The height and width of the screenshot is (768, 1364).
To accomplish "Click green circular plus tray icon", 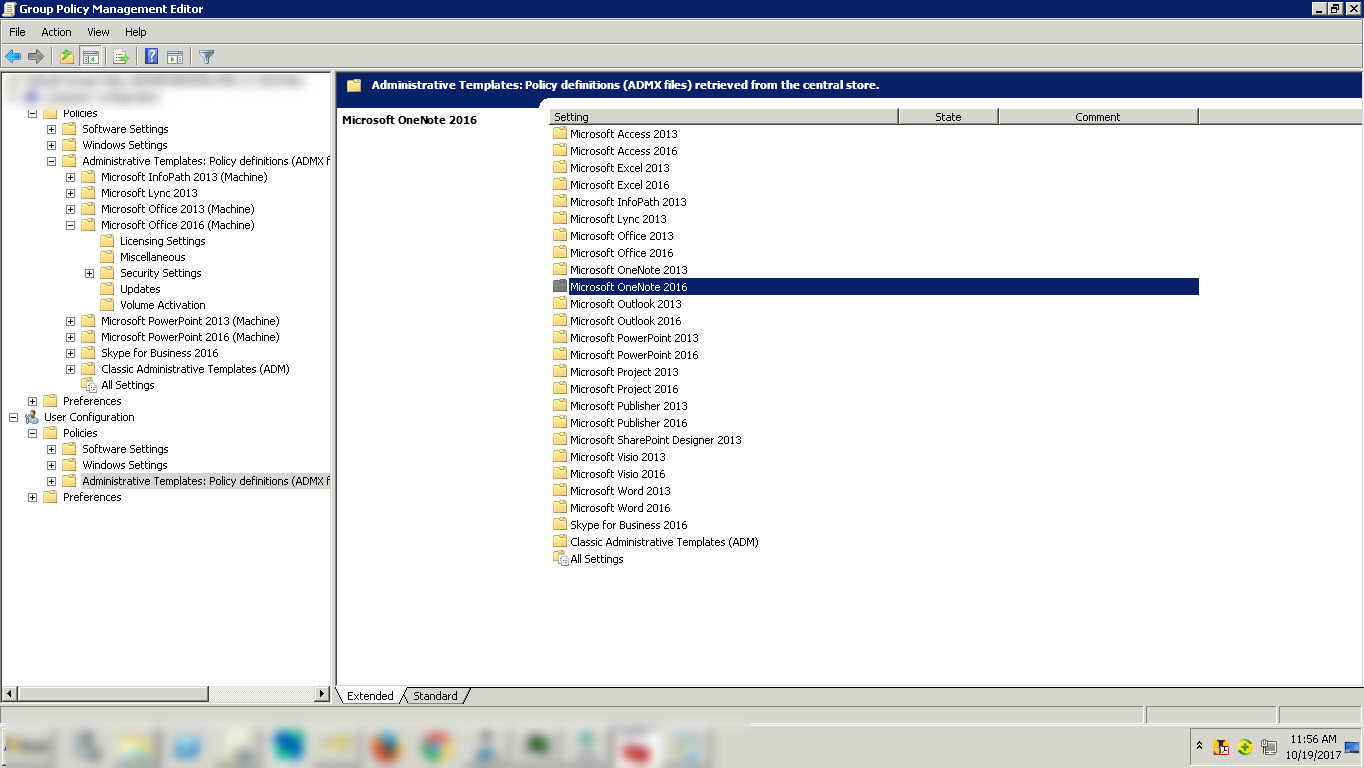I will (x=1245, y=746).
